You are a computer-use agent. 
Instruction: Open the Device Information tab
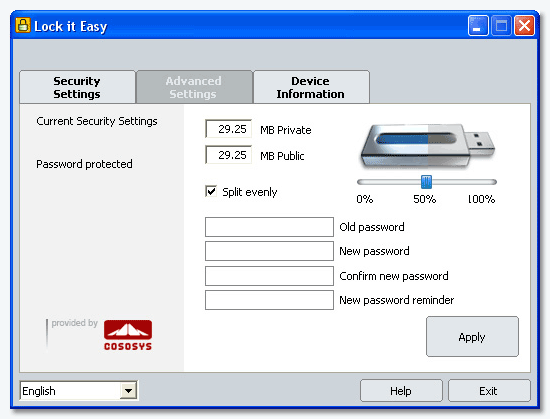(311, 87)
